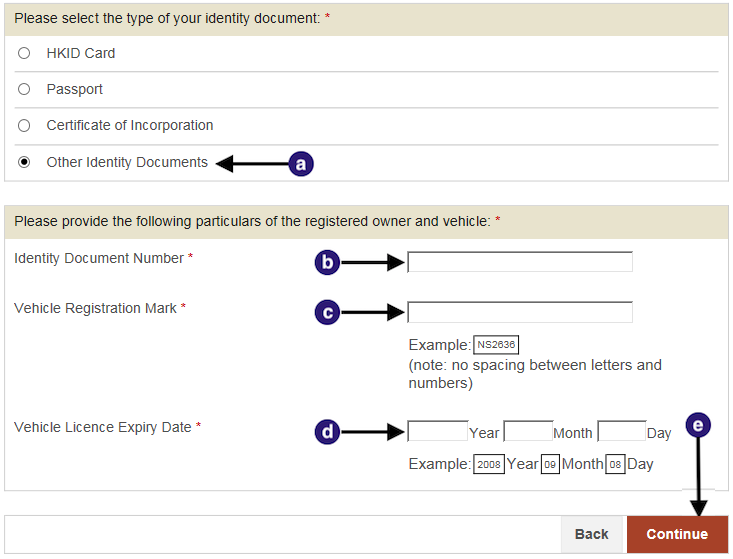
Task: Click the expiry date Day field
Action: tap(622, 430)
